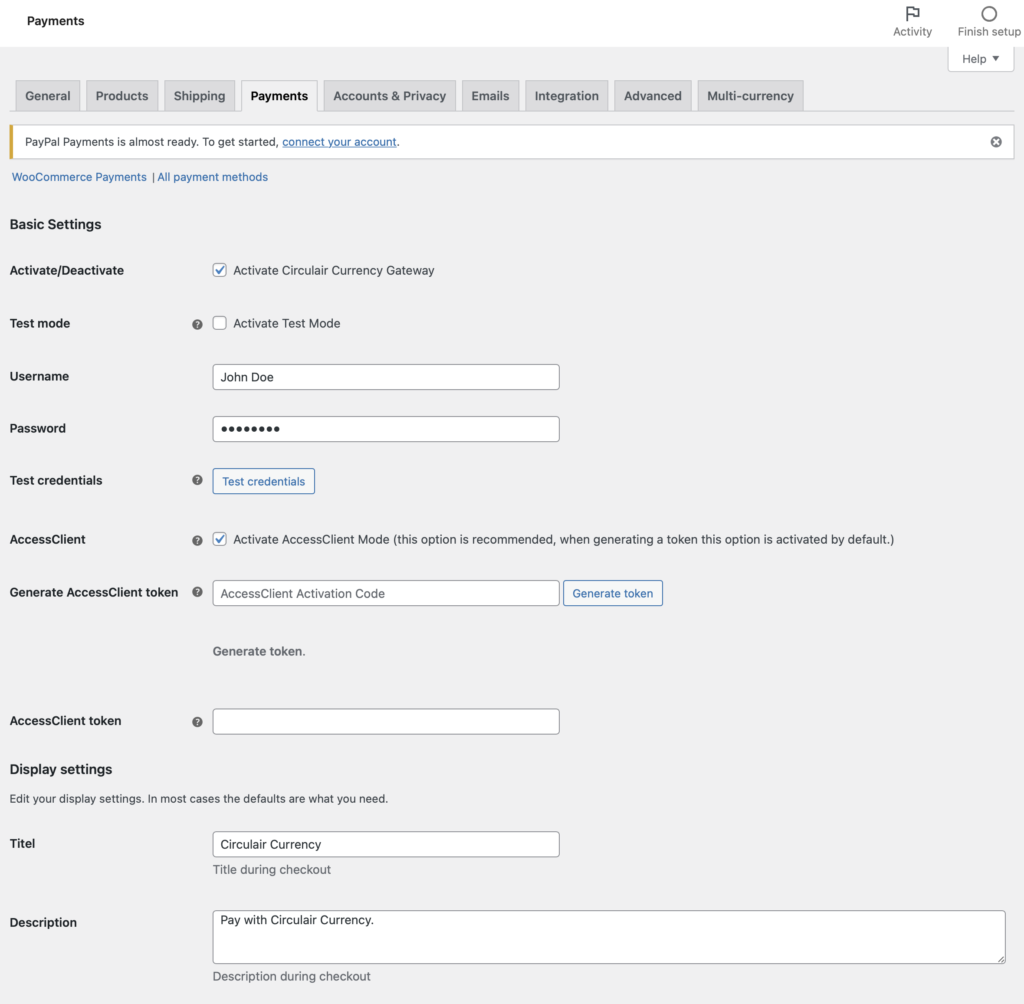The image size is (1024, 1004).
Task: Click the help icon for Generate AccessClient token
Action: point(197,592)
